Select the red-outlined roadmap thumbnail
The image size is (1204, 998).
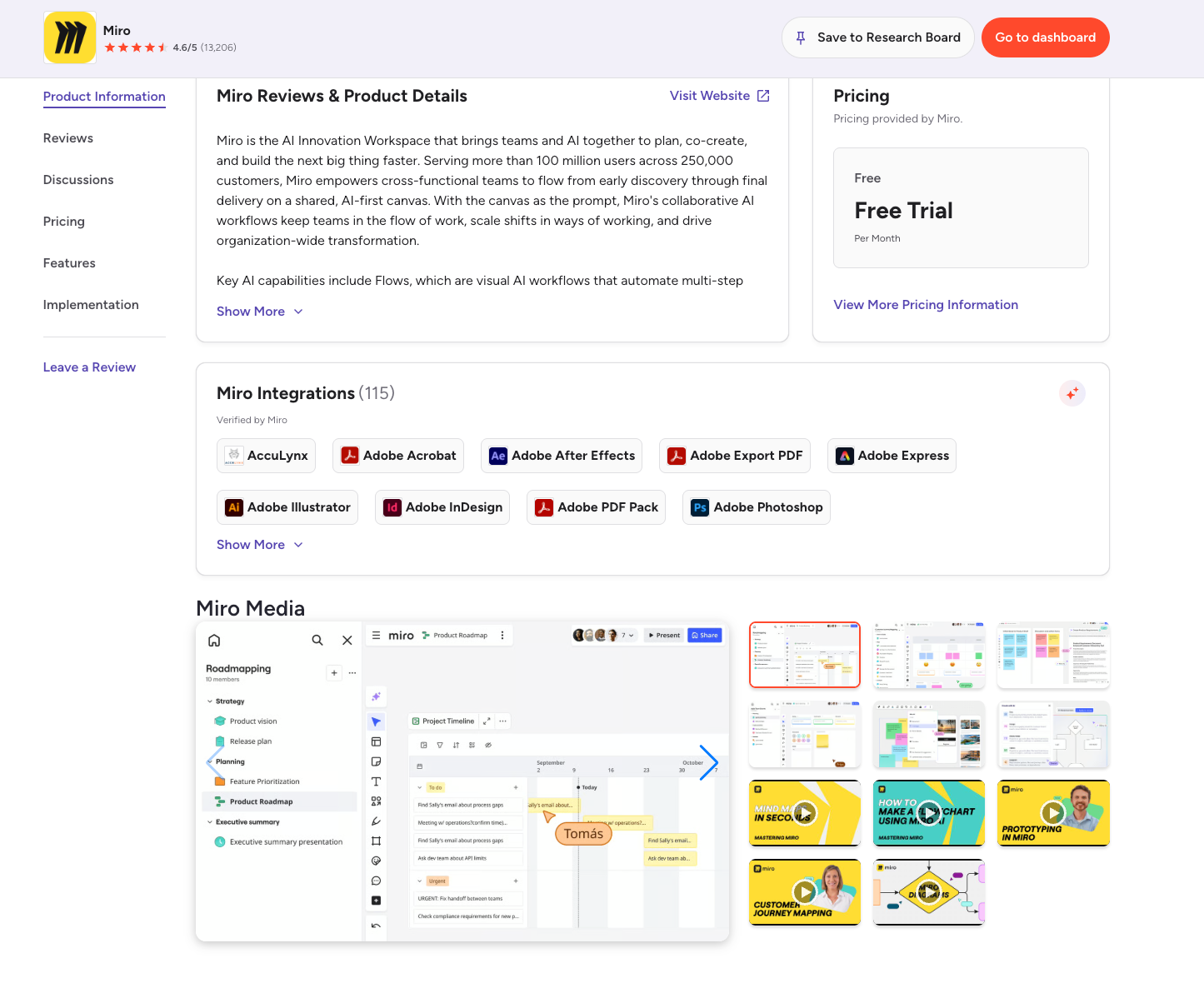pyautogui.click(x=805, y=655)
